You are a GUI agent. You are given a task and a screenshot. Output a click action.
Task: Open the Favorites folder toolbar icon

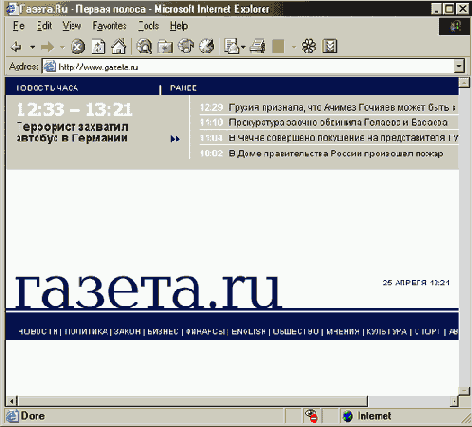(165, 47)
